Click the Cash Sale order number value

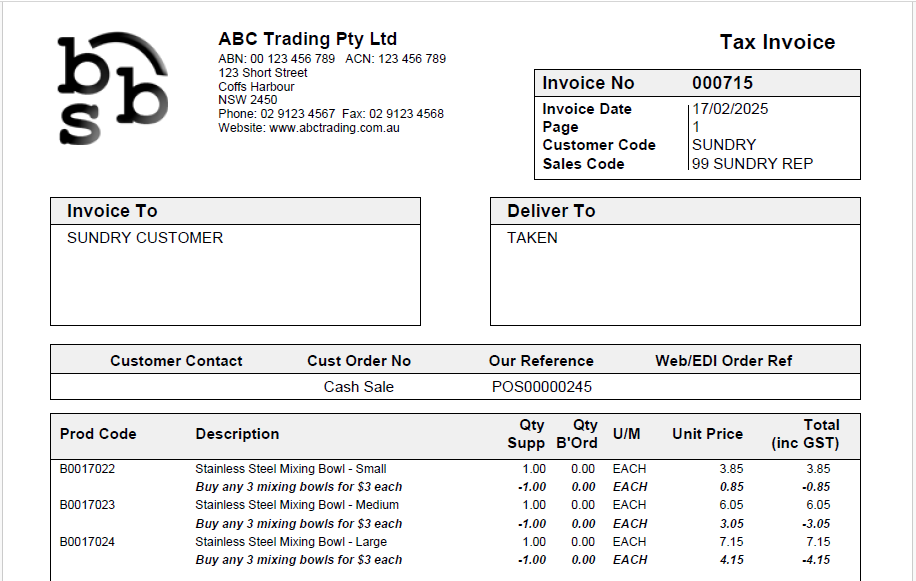pos(359,387)
